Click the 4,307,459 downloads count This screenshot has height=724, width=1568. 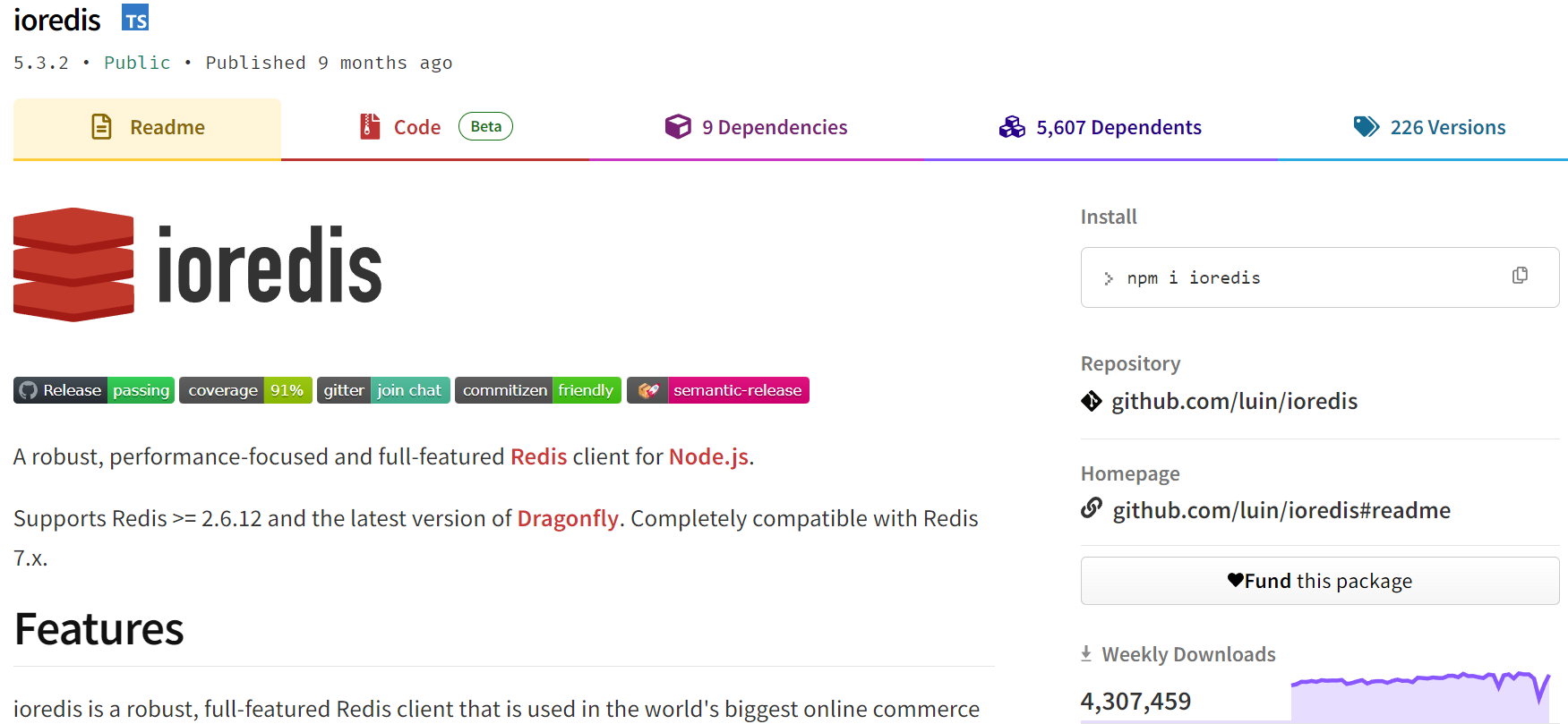pyautogui.click(x=1135, y=701)
